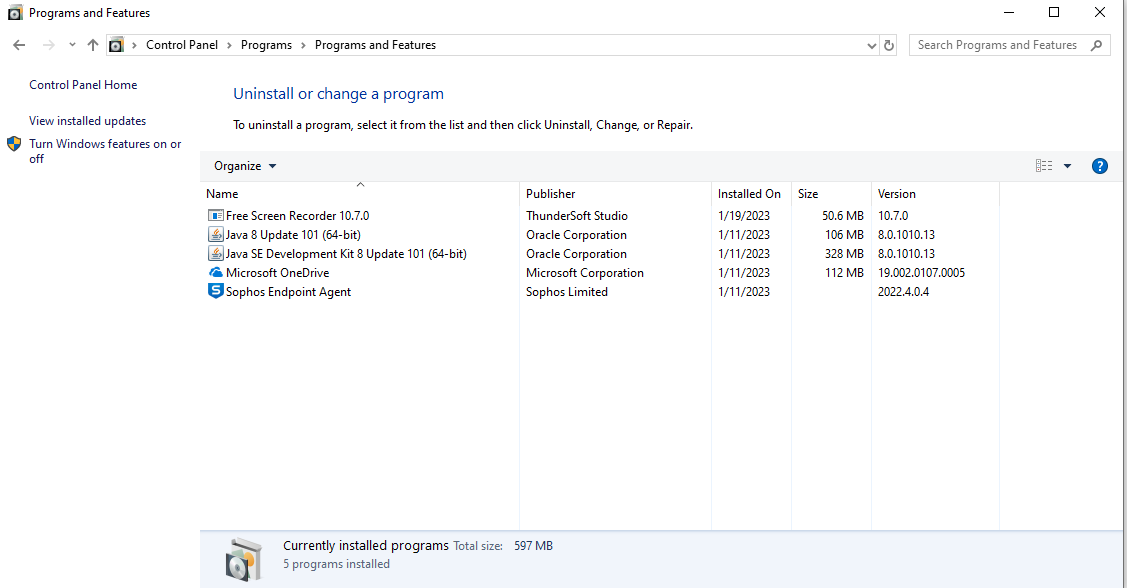
Task: Click the Back navigation arrow
Action: (x=19, y=45)
